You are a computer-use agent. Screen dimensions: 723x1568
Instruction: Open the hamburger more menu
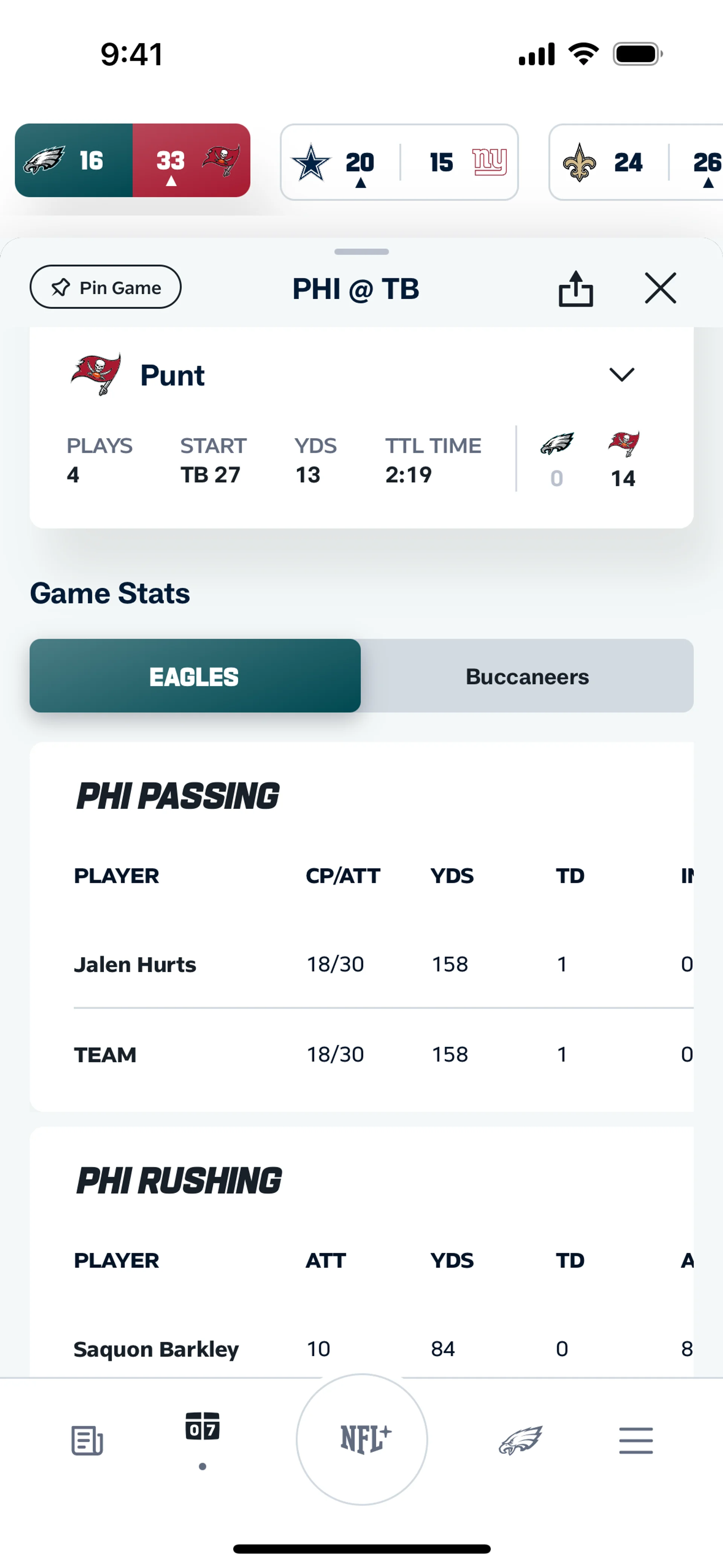click(636, 1440)
